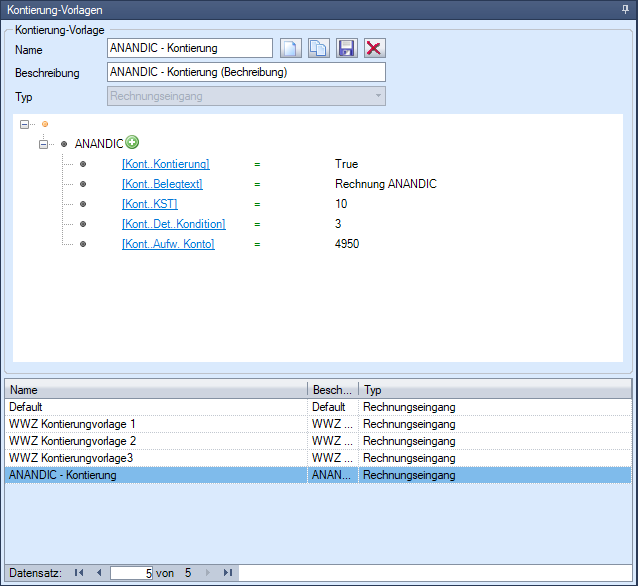
Task: Open the Typ dropdown
Action: click(377, 96)
